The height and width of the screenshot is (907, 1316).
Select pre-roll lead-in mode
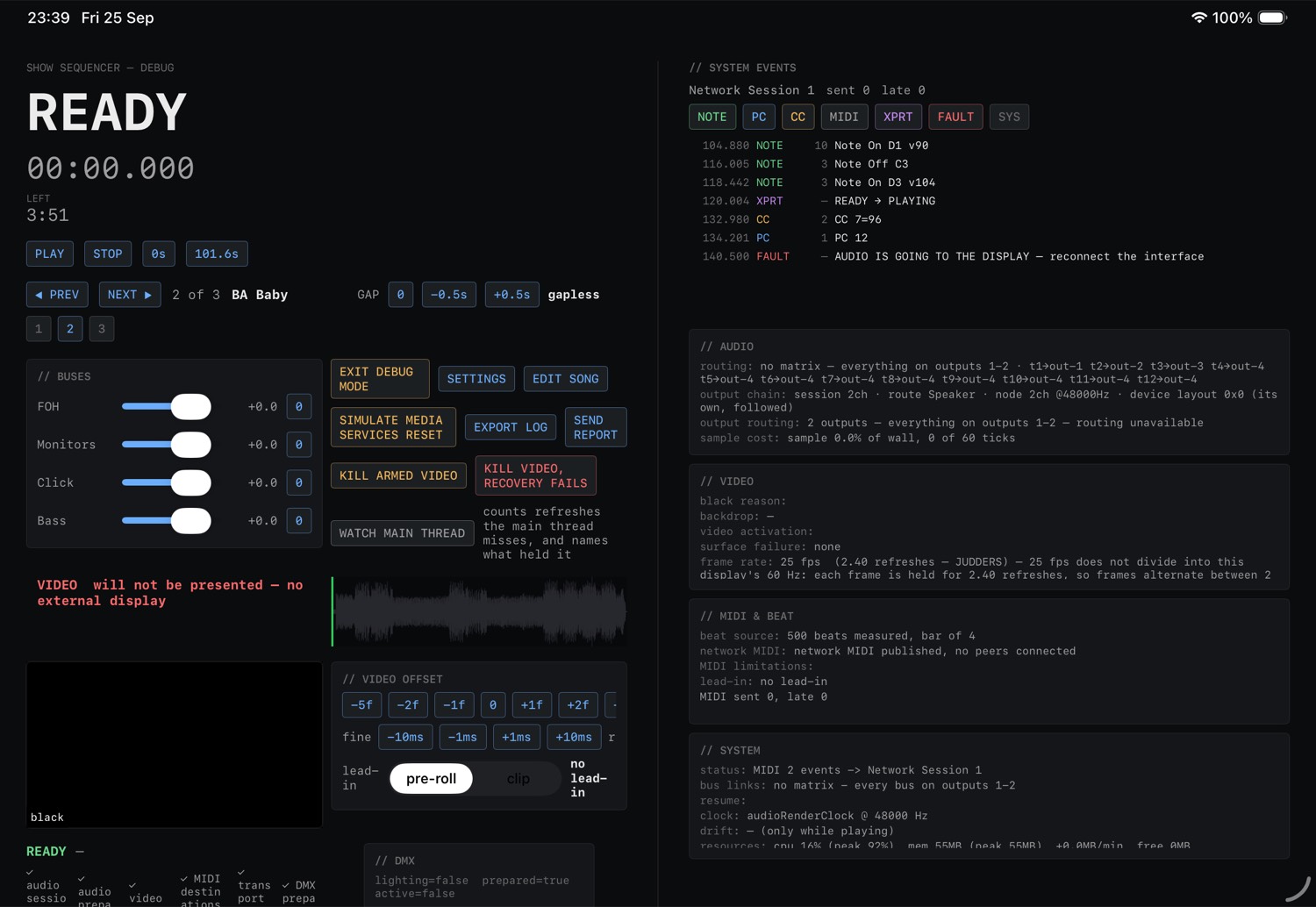pyautogui.click(x=432, y=778)
